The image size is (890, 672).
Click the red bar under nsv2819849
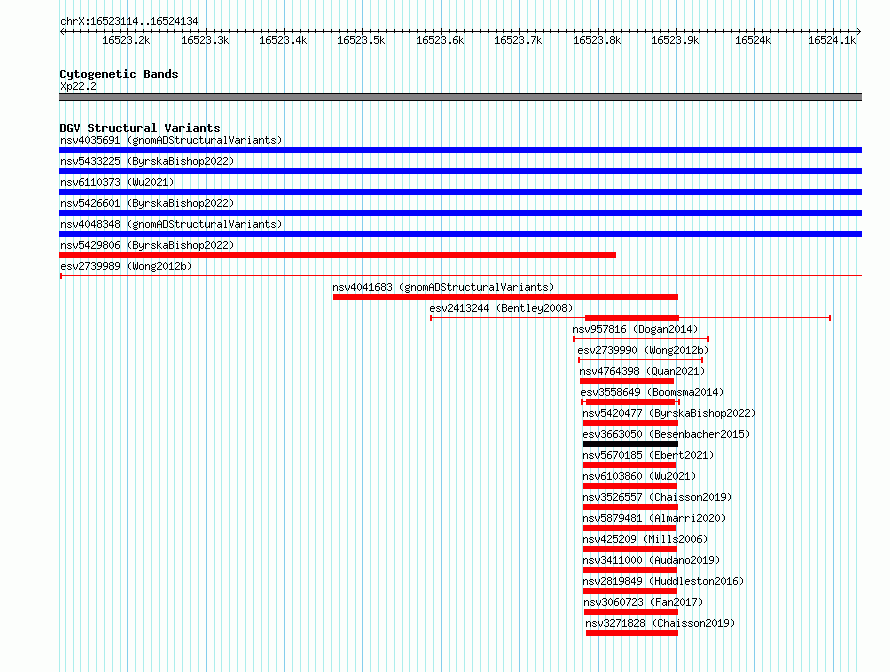[630, 591]
